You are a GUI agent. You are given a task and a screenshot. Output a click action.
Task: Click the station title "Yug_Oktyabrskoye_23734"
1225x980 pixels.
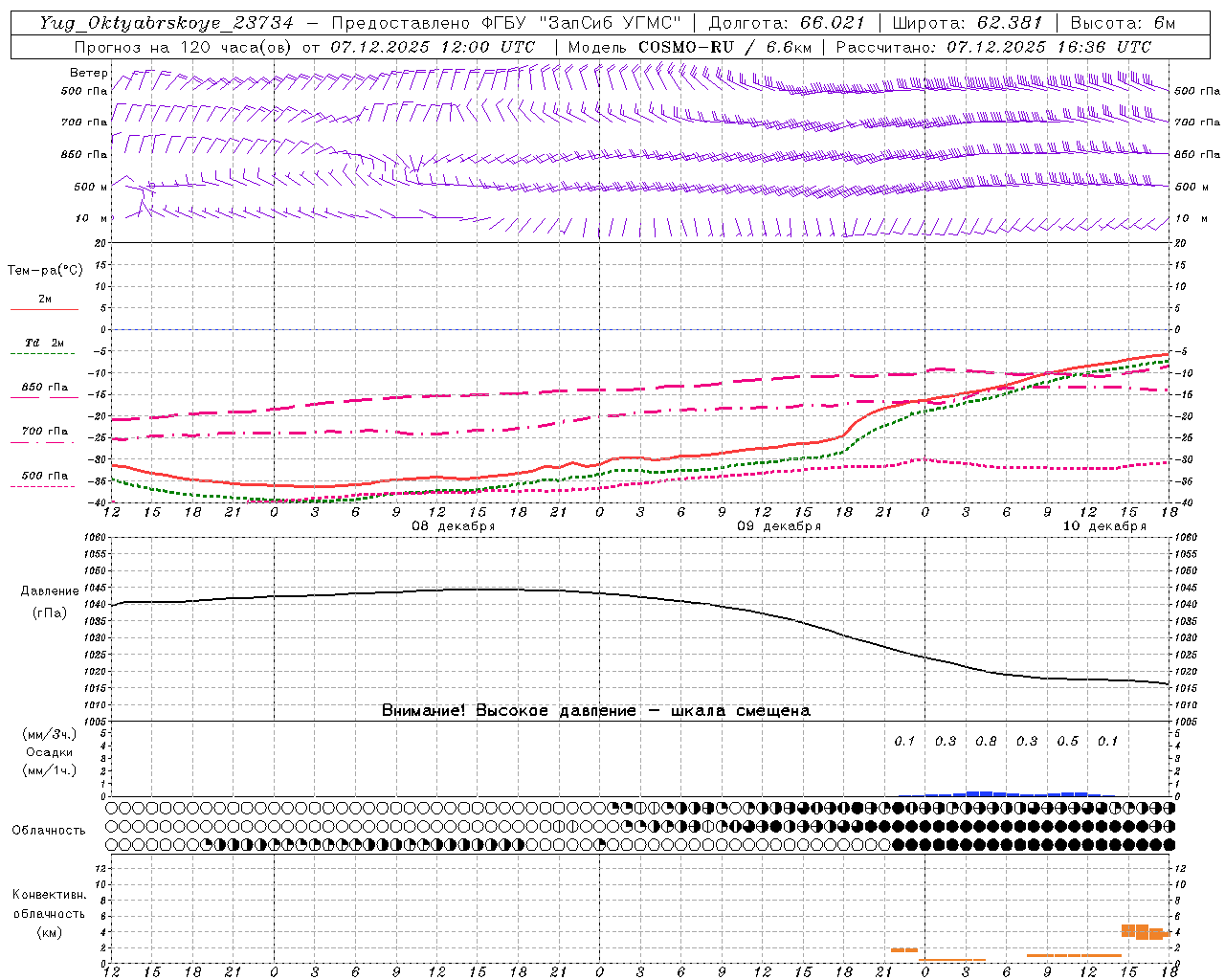click(167, 23)
